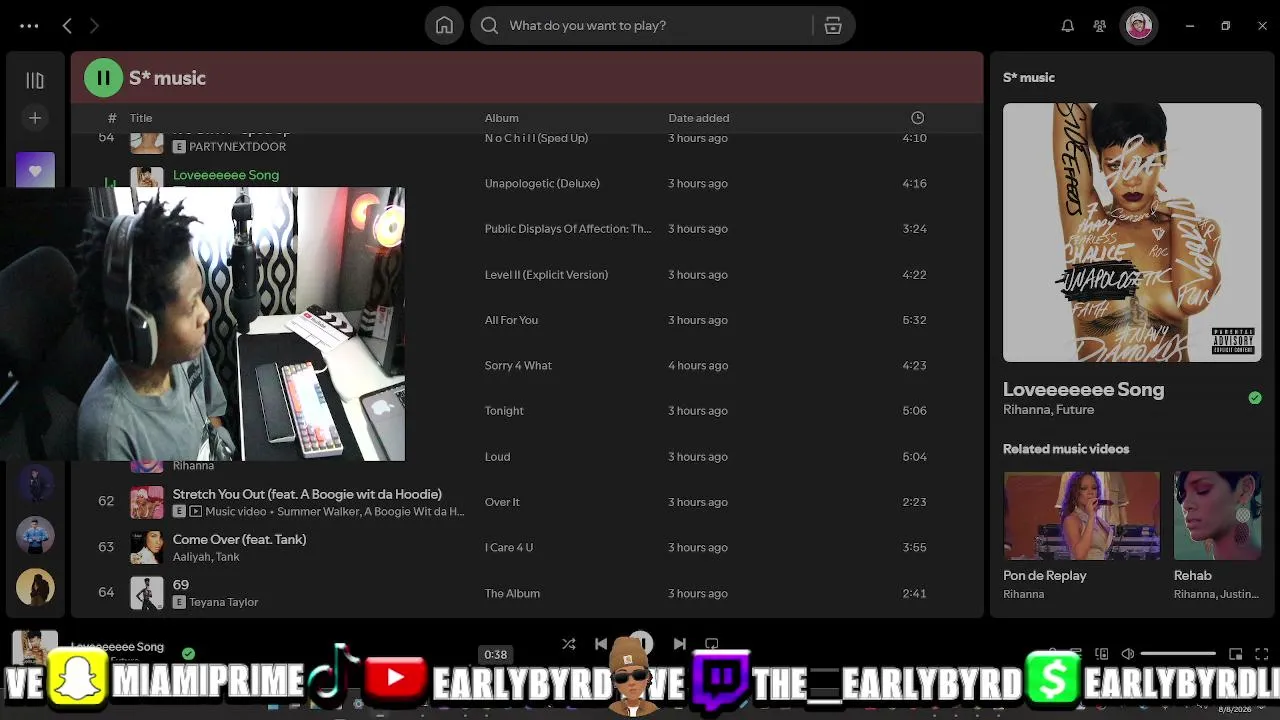Open the All For You album
The height and width of the screenshot is (720, 1280).
pos(511,320)
